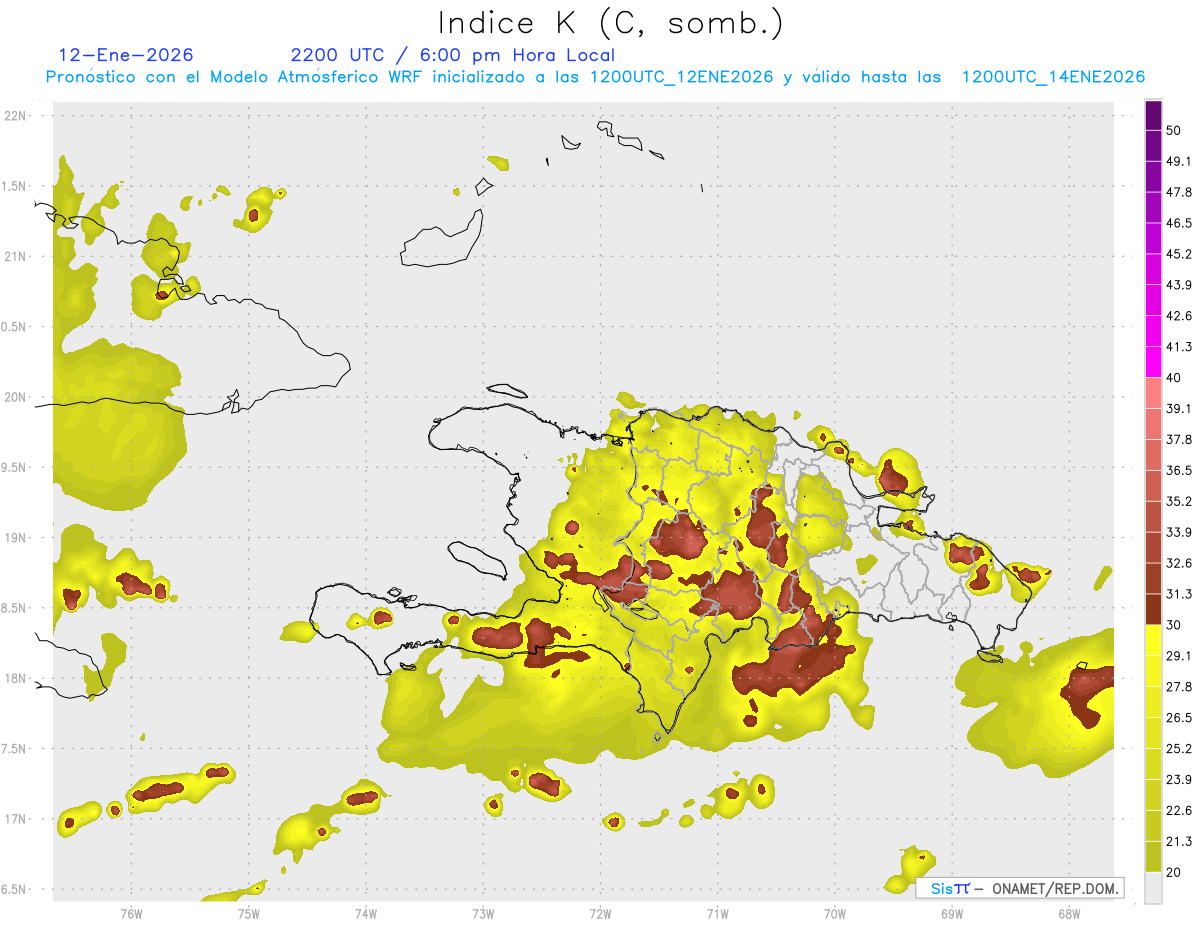Click the "22.6" color scale value
1200x927 pixels.
click(x=1179, y=810)
